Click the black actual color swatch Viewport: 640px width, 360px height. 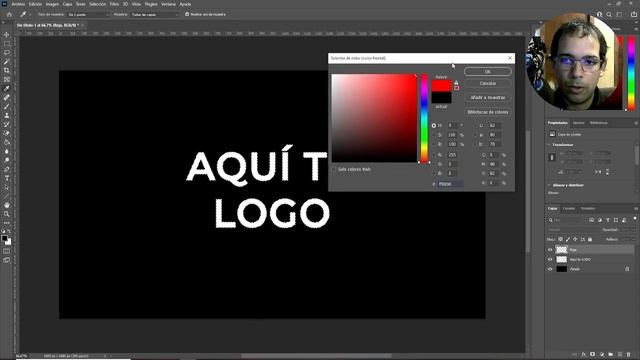(x=442, y=98)
